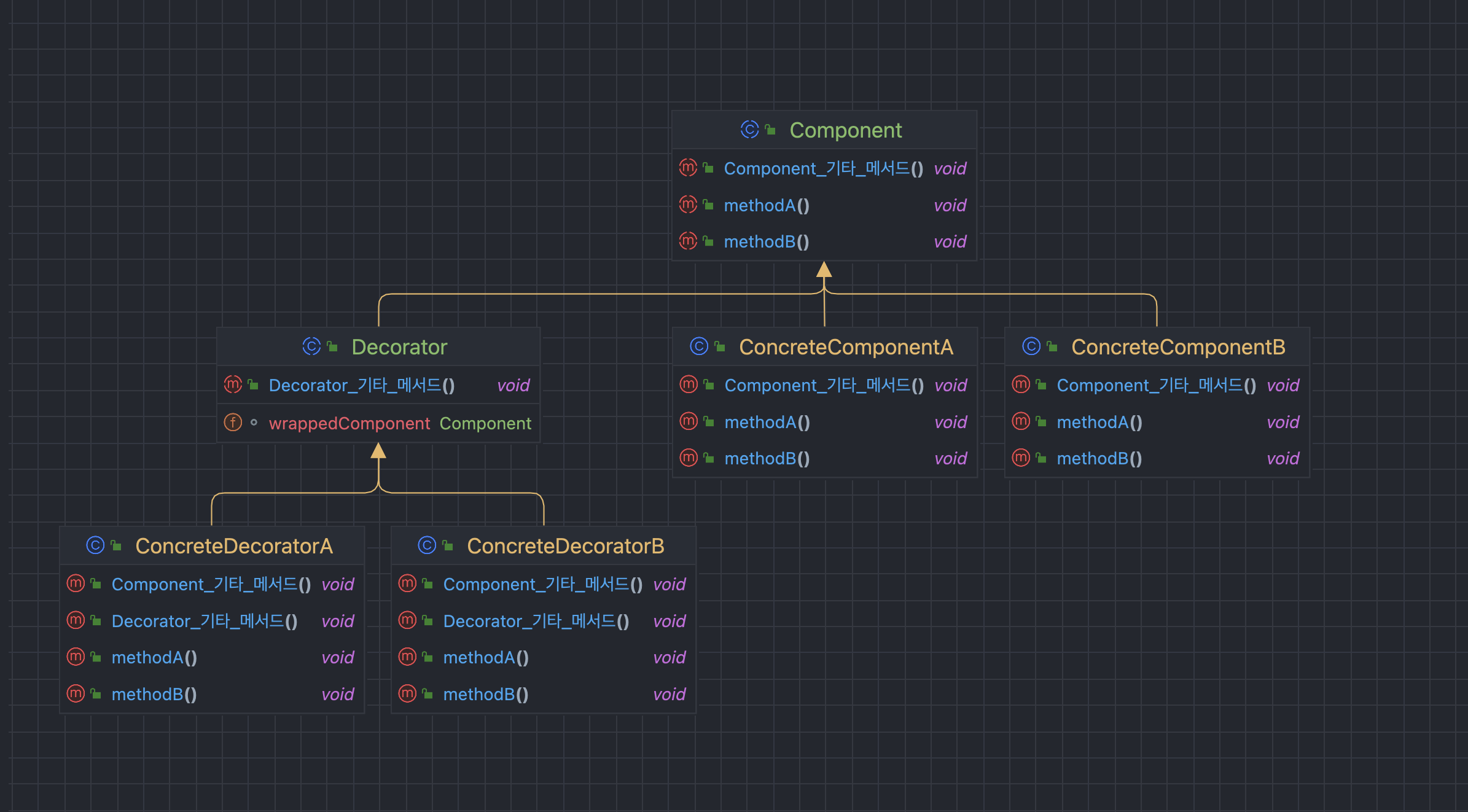Click inheritance arrowhead pointing to Decorator
Screen dimensions: 1468x812
coord(378,451)
